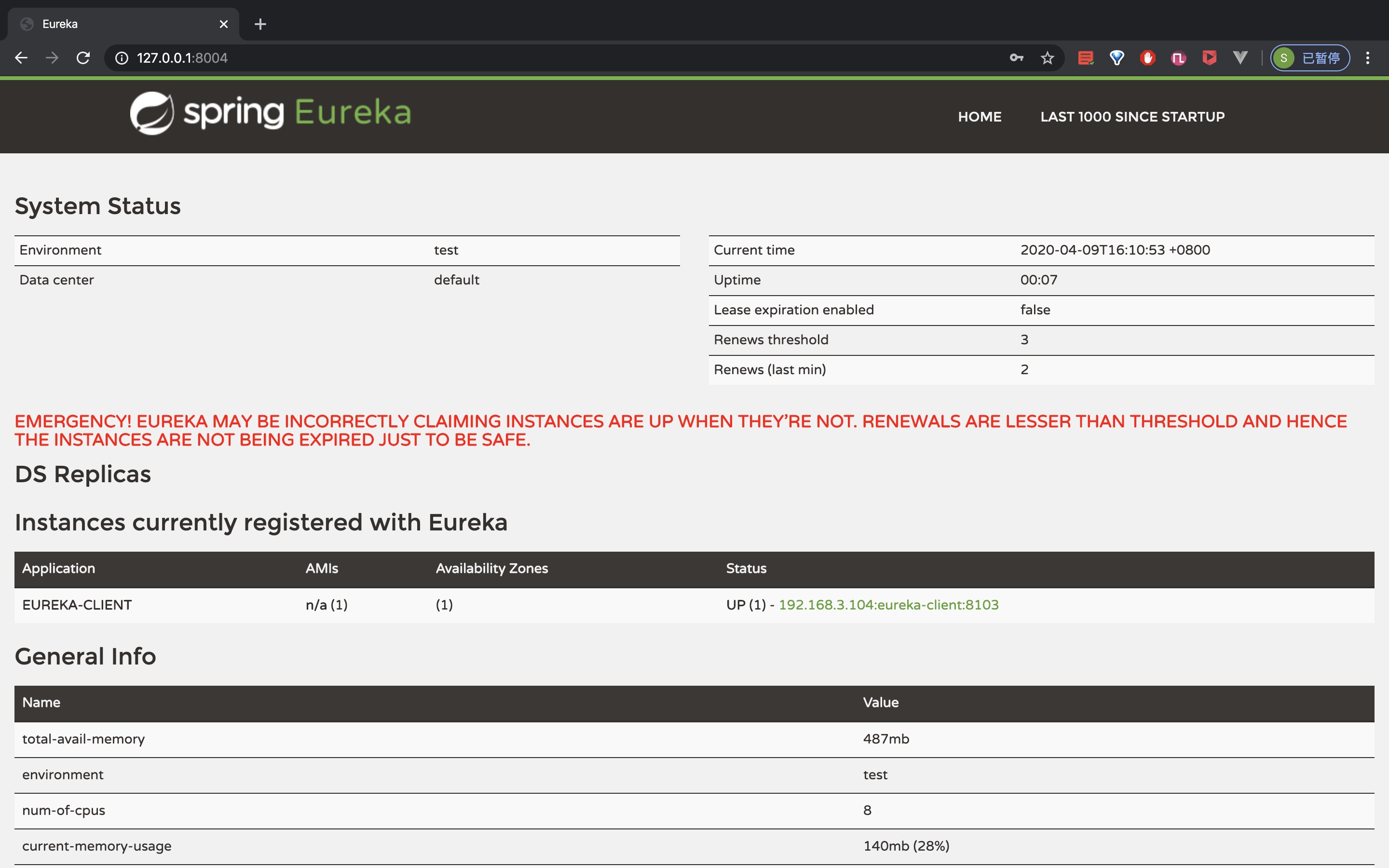The height and width of the screenshot is (868, 1389).
Task: Open the eureka-client:8103 instance link
Action: [888, 605]
